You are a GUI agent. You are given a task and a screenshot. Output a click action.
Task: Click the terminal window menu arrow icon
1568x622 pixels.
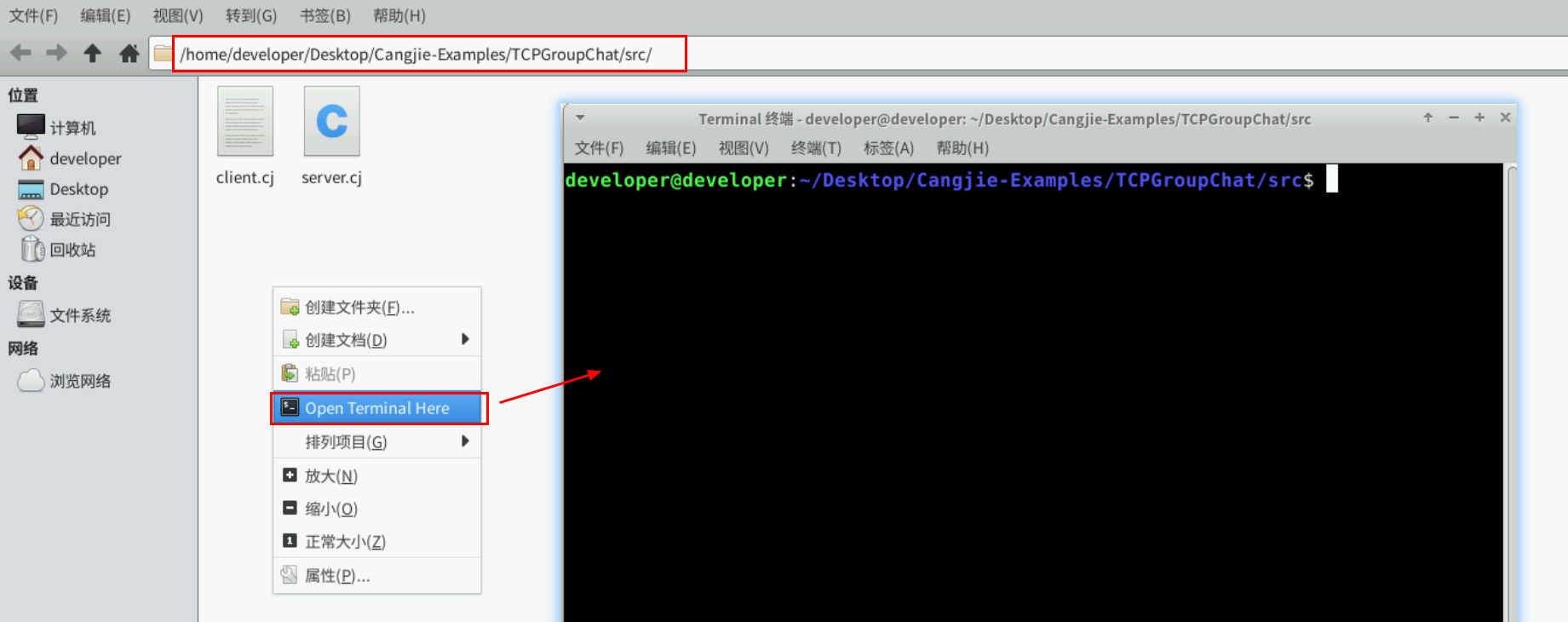click(x=580, y=118)
